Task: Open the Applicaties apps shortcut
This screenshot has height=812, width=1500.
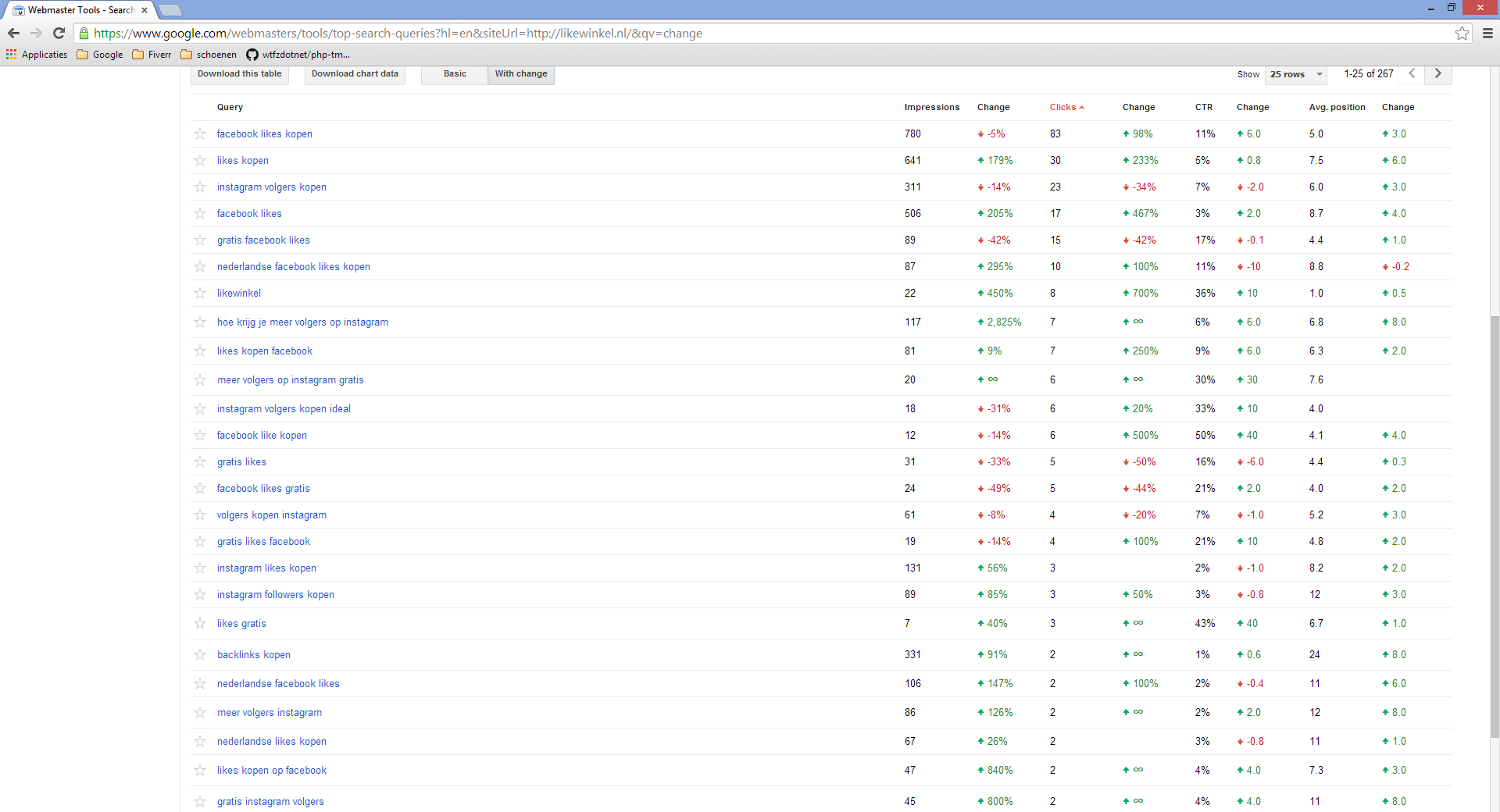Action: [x=37, y=55]
